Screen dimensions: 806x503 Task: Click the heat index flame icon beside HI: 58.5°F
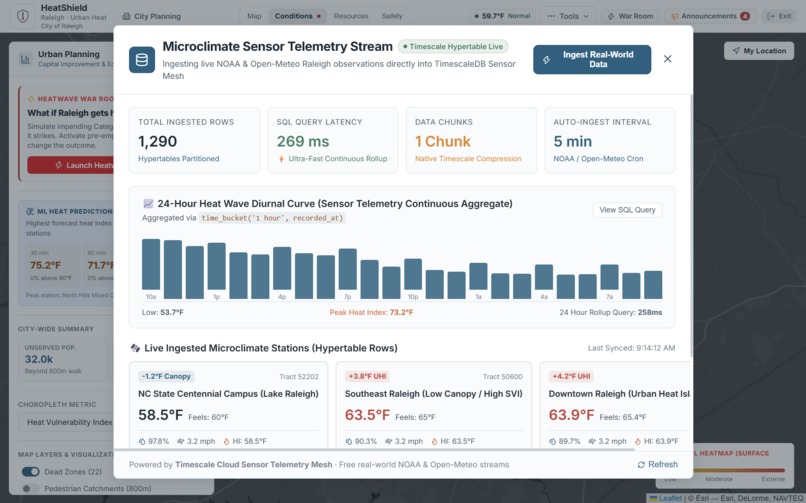226,441
